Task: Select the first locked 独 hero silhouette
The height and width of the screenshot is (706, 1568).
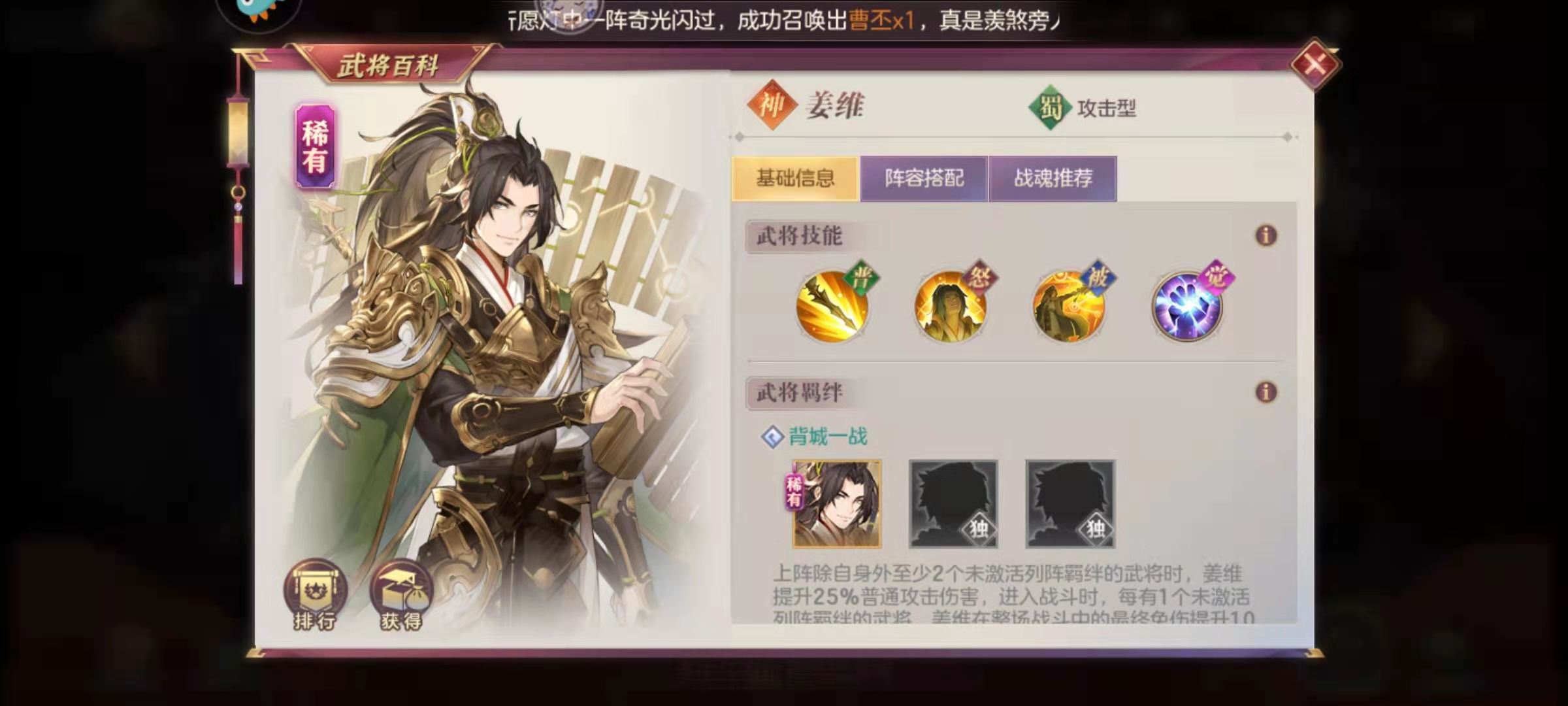Action: click(953, 503)
